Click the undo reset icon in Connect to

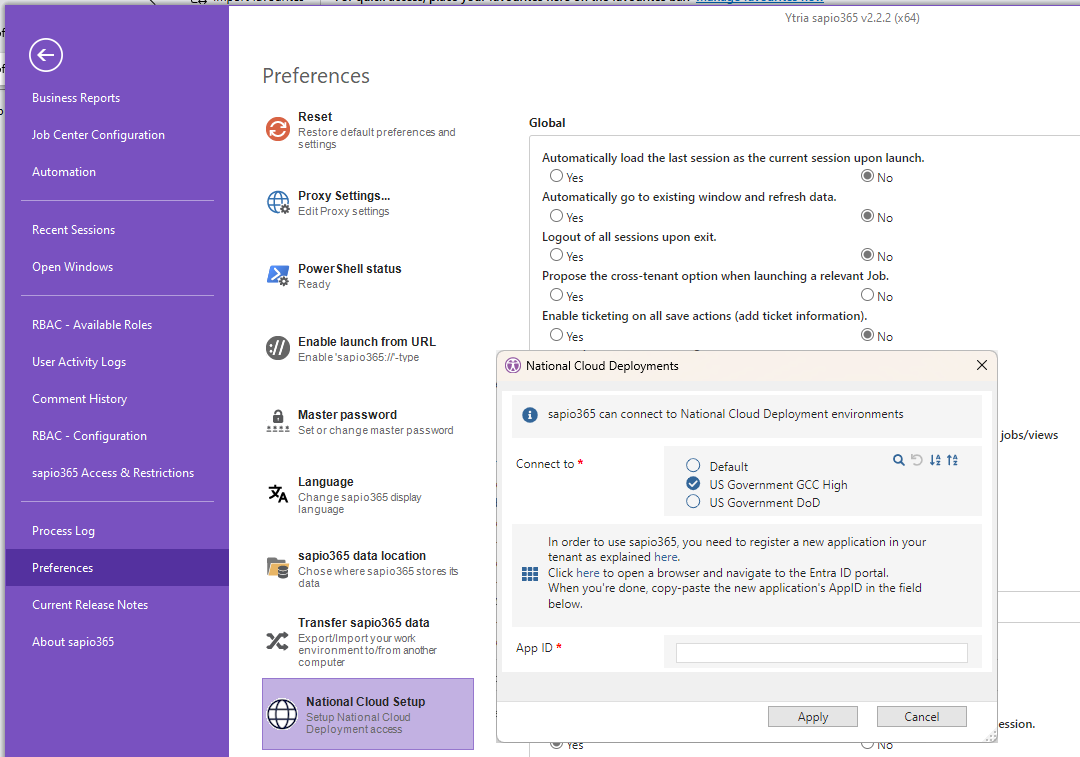click(x=917, y=460)
